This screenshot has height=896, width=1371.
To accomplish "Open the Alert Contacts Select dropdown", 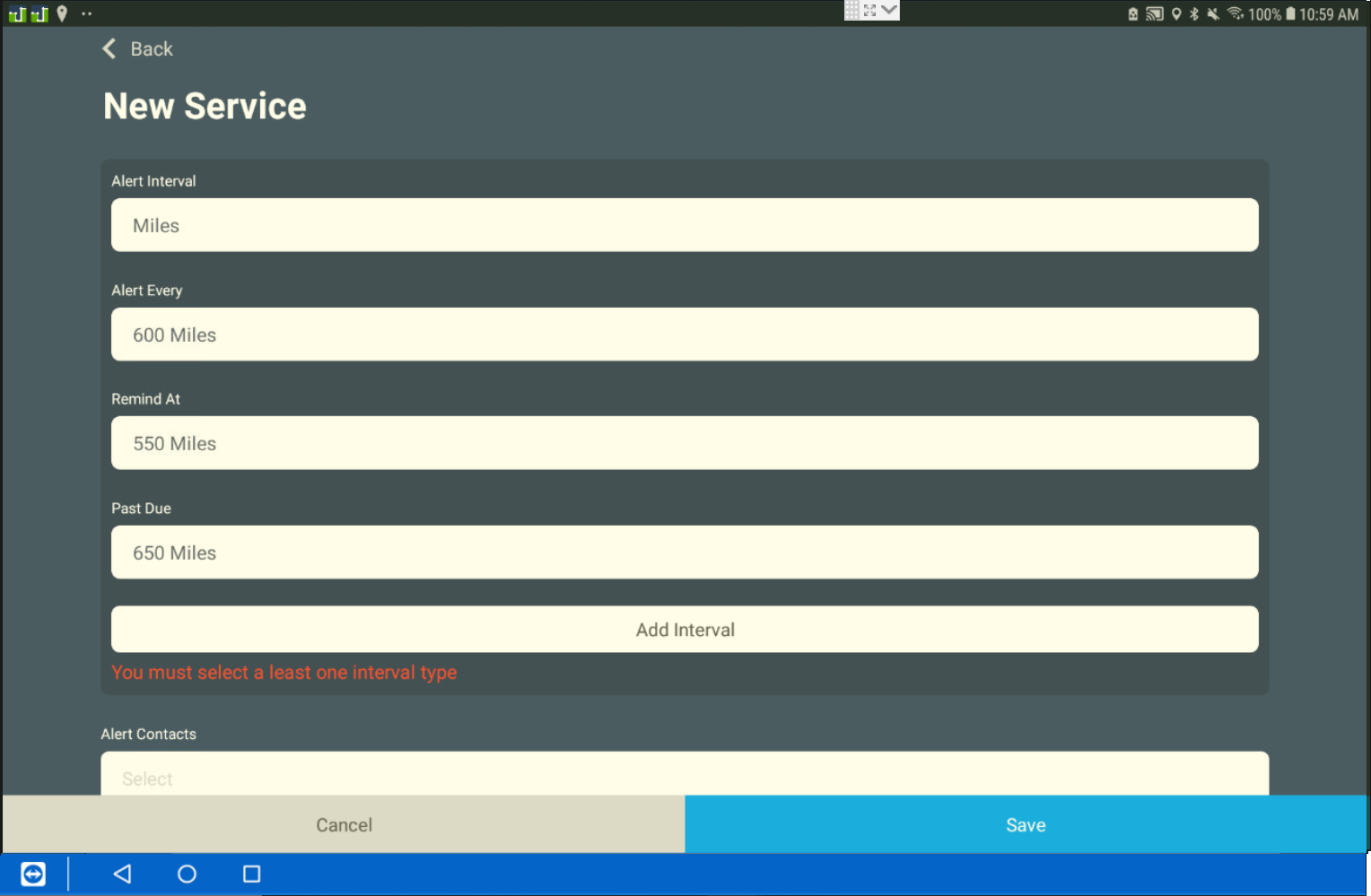I will pos(684,775).
